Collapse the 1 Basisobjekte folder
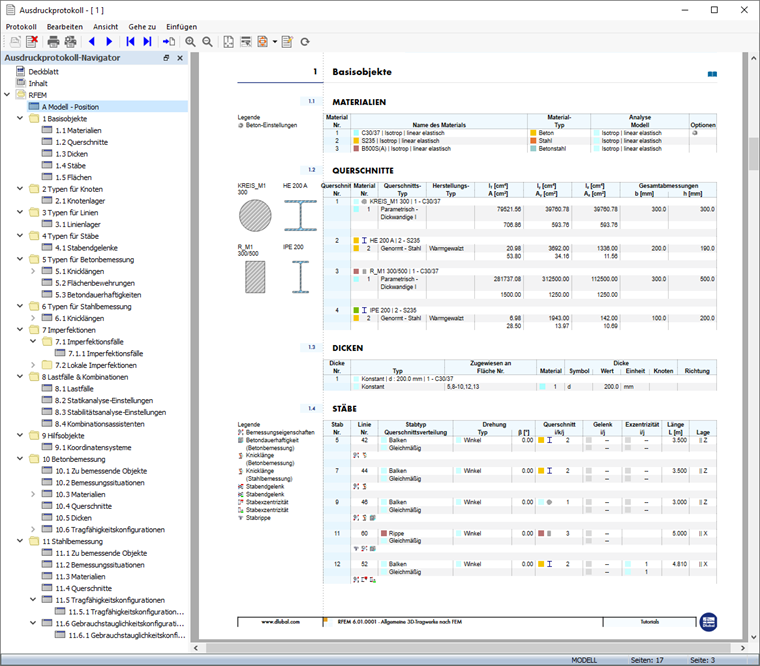This screenshot has width=760, height=666. (19, 118)
